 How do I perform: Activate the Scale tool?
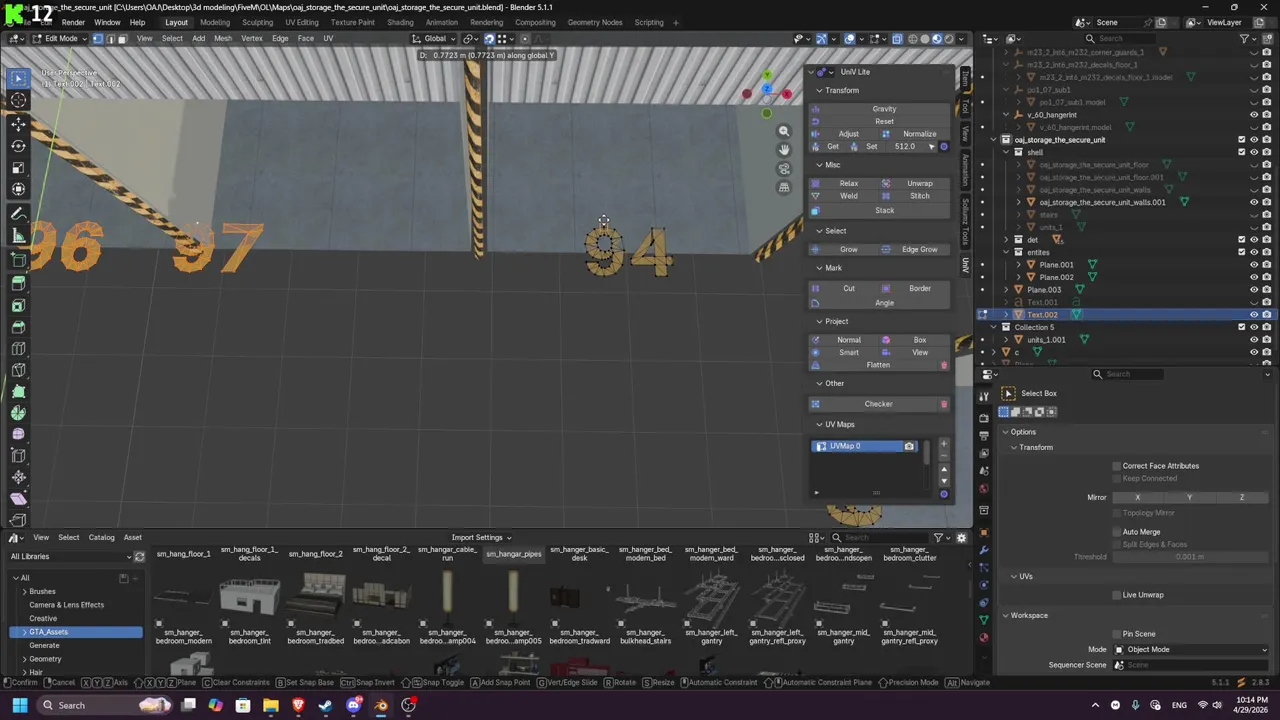pos(18,168)
